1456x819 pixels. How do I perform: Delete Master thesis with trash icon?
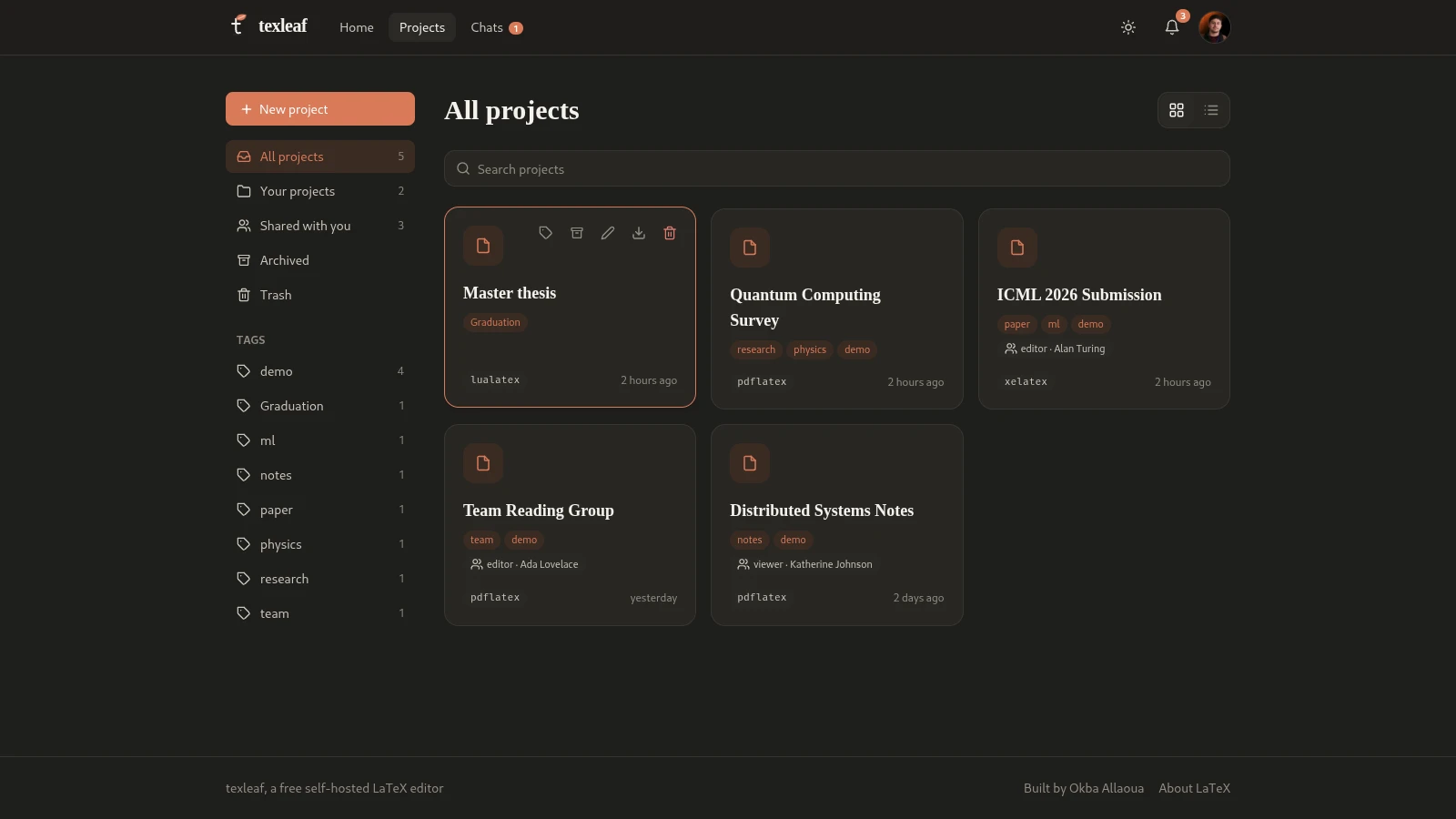point(670,233)
